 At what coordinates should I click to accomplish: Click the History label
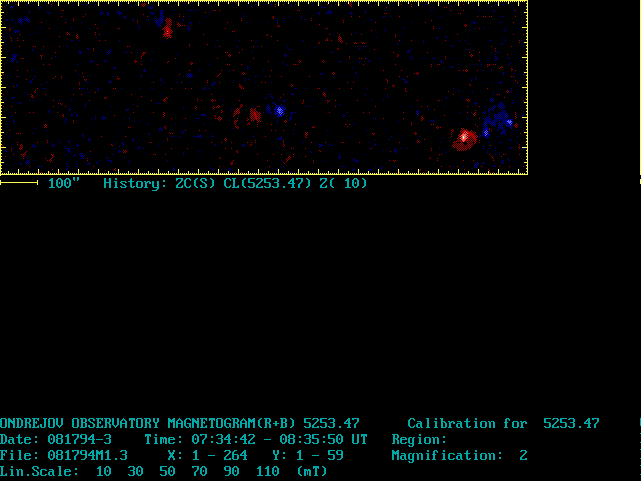tap(135, 184)
